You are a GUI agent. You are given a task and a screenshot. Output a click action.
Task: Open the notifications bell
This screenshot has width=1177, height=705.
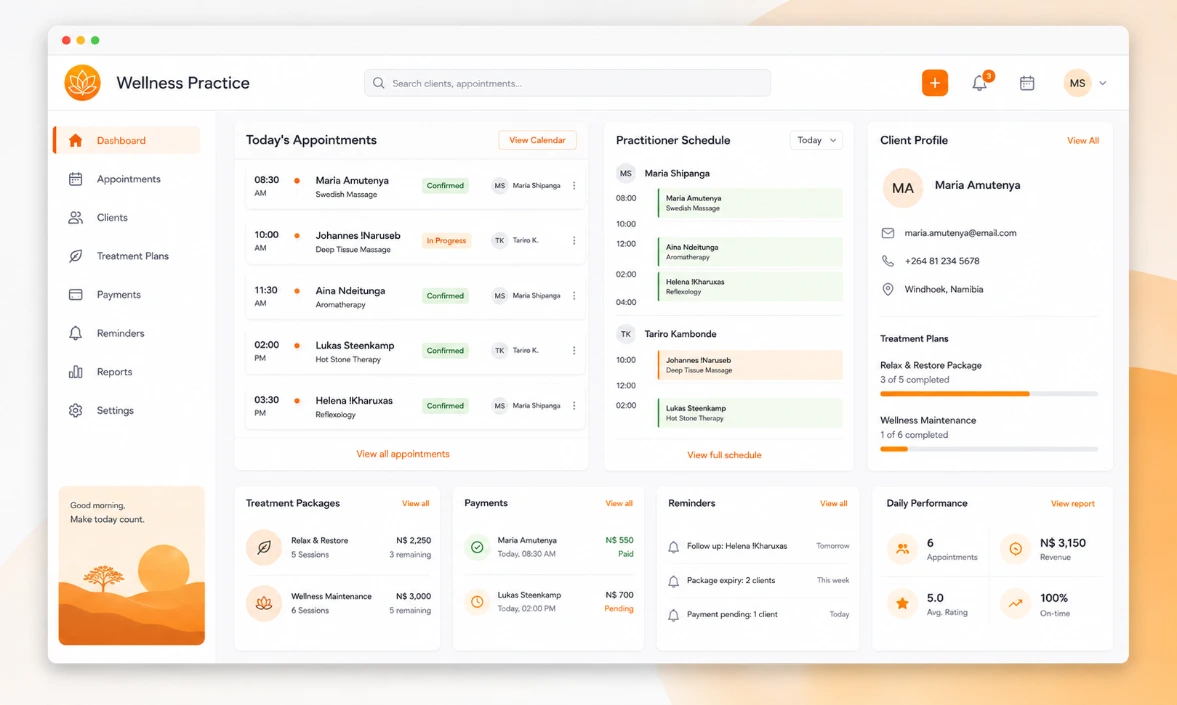click(980, 83)
